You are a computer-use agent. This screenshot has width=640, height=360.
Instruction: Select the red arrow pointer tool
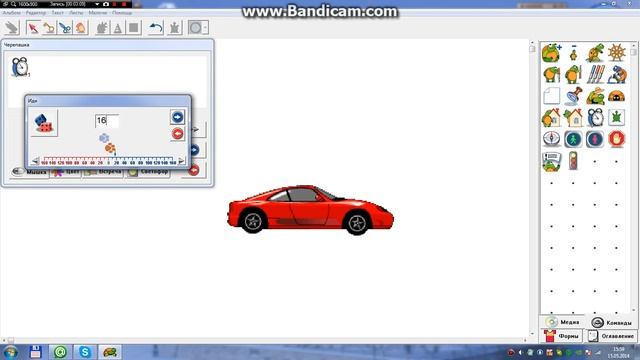(x=33, y=28)
